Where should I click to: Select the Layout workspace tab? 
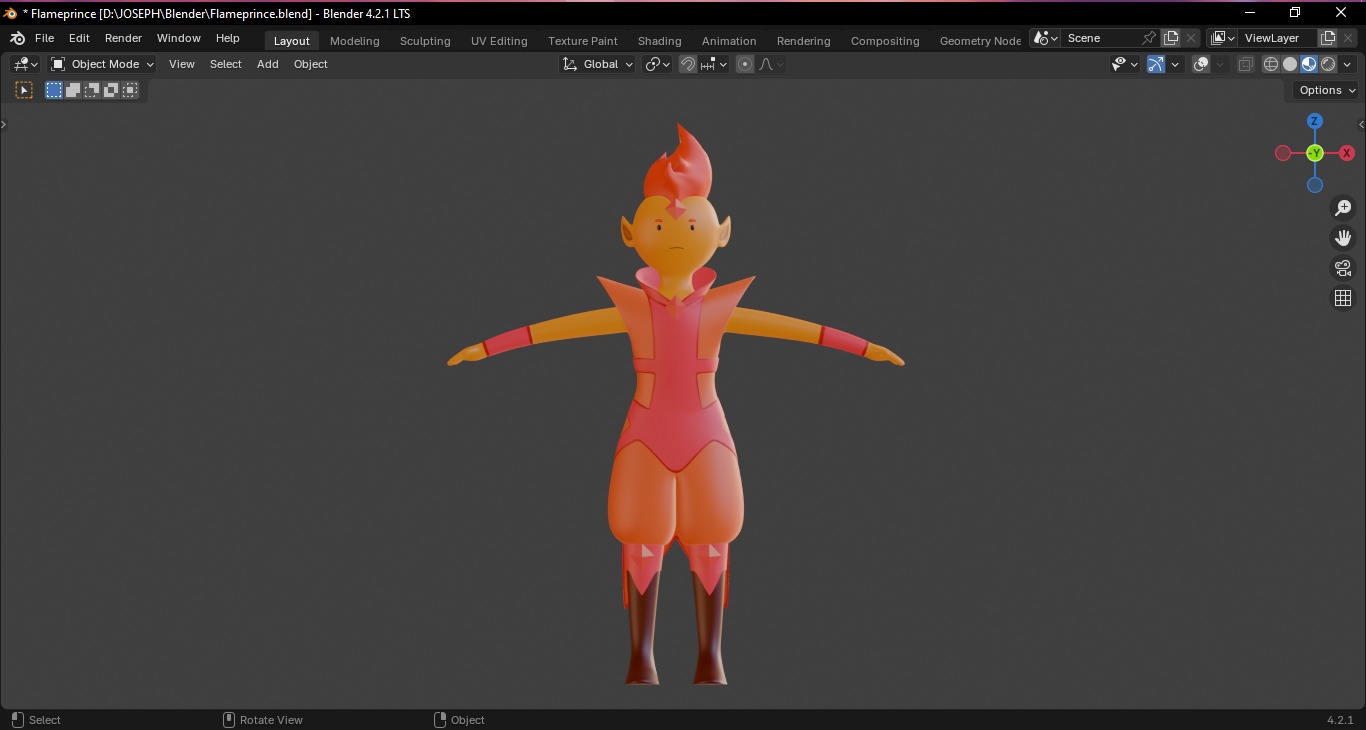coord(292,41)
